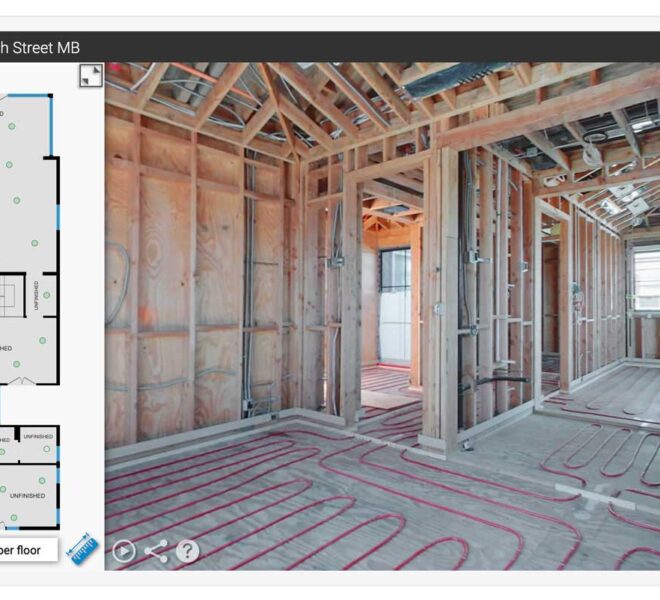Click the UNFINISHED label in the large bottom room
The image size is (660, 600).
pos(27,495)
